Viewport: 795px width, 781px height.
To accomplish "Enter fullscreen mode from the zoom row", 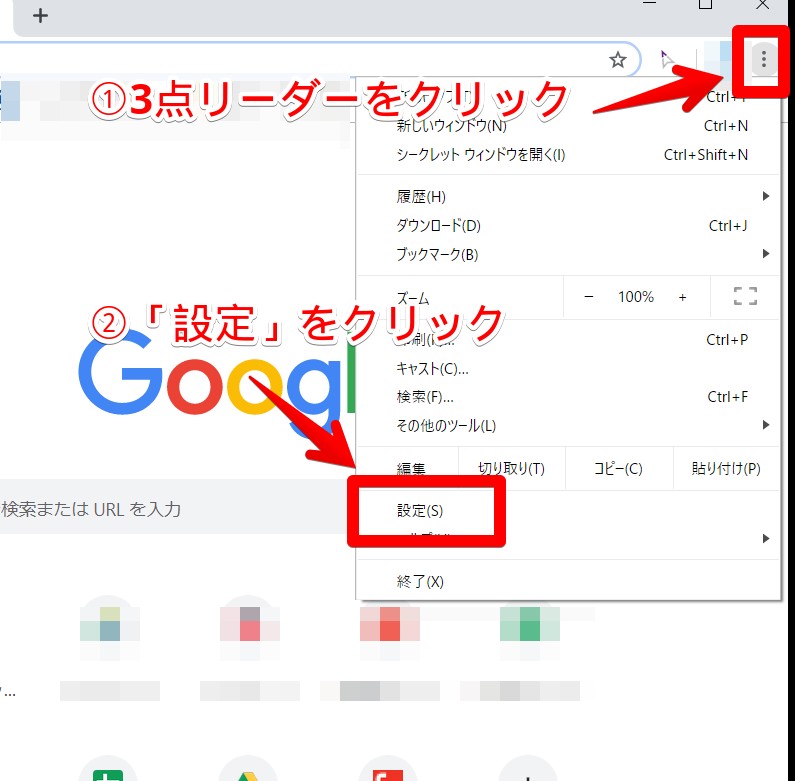I will coord(745,296).
